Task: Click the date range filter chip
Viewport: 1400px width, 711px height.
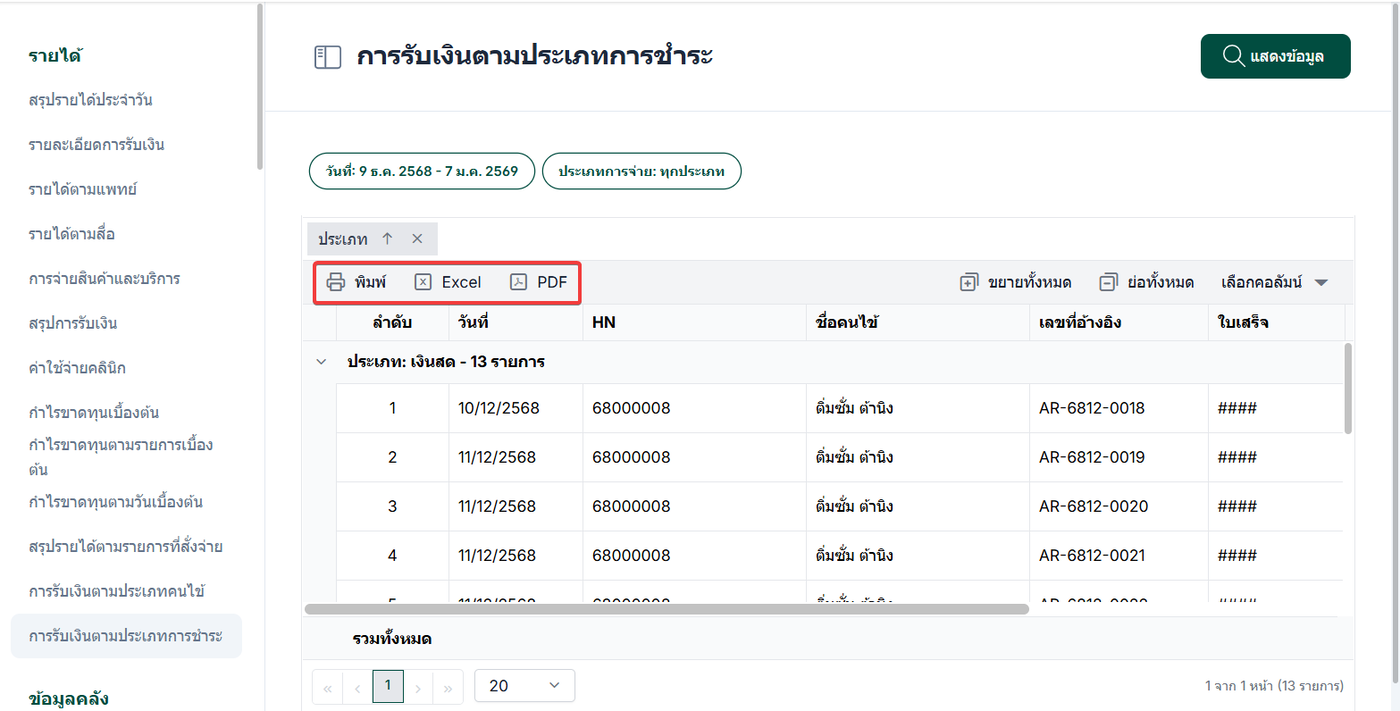Action: pos(422,171)
